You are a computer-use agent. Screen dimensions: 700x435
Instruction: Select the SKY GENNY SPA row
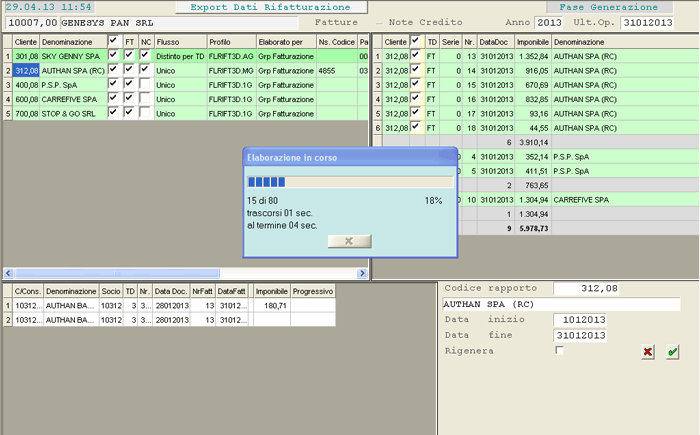(x=186, y=56)
